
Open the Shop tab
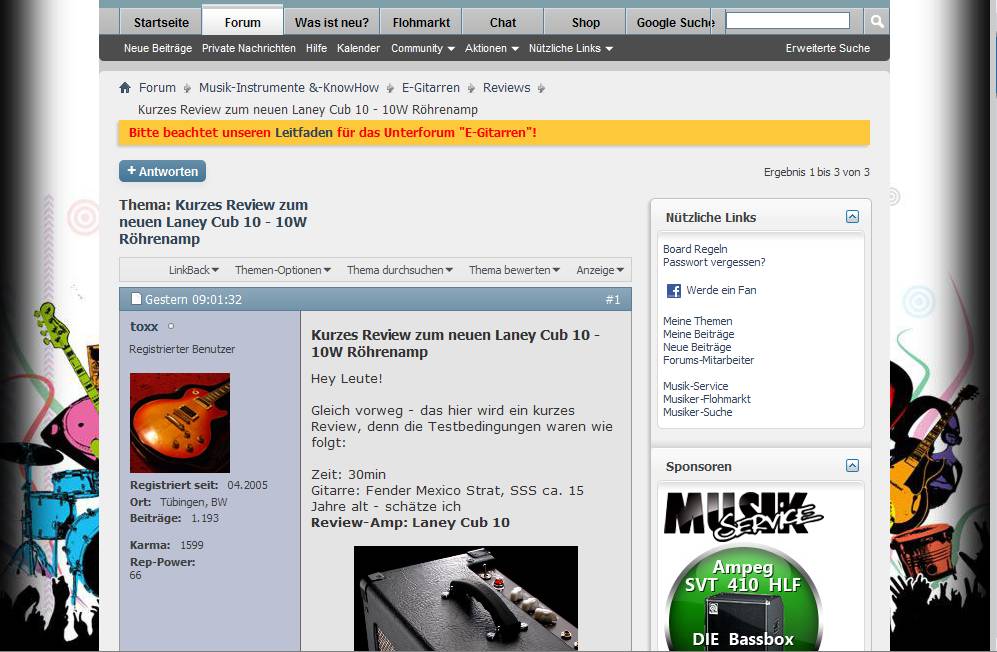click(585, 22)
